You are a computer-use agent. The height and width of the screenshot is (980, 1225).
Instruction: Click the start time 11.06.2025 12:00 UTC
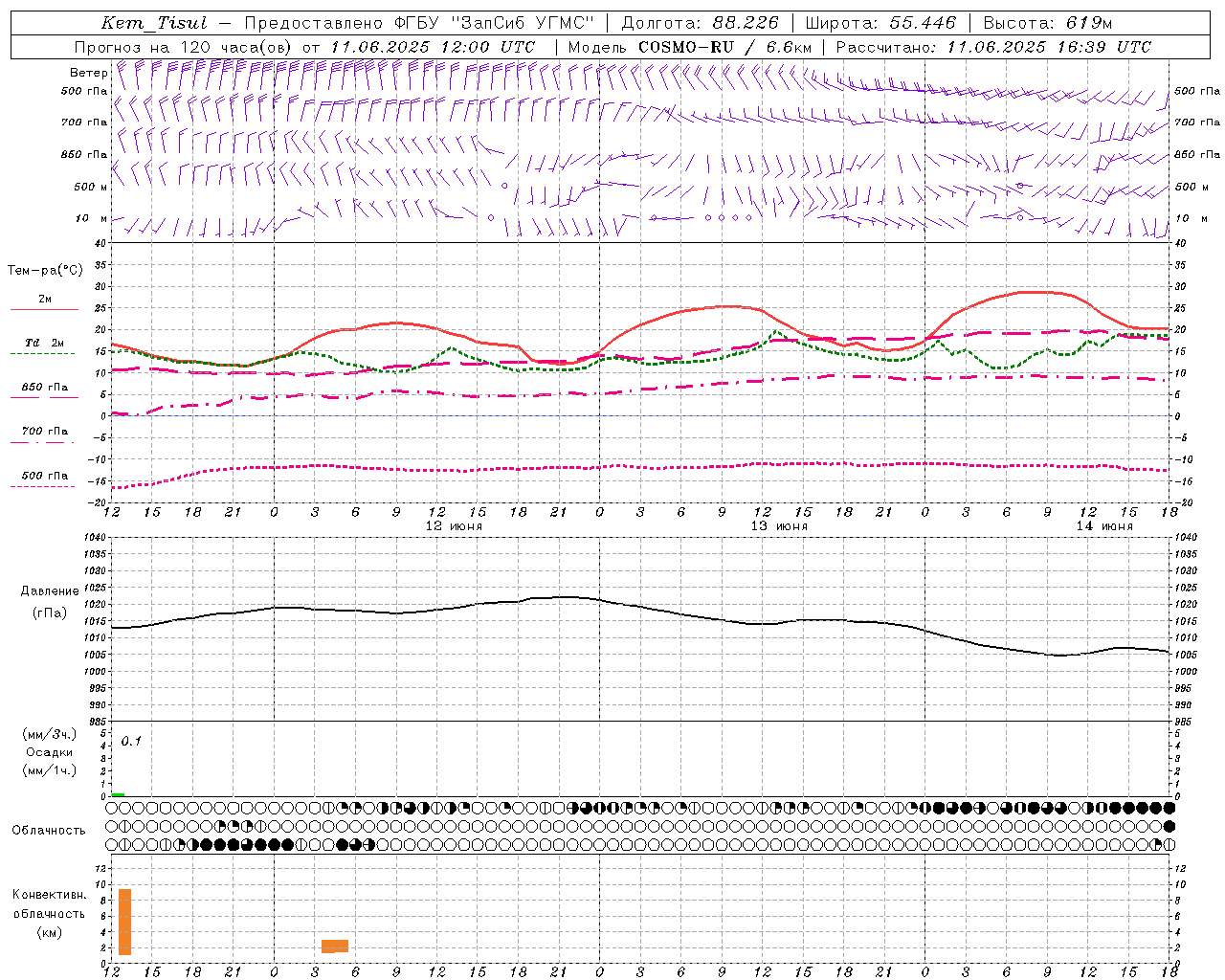[433, 47]
